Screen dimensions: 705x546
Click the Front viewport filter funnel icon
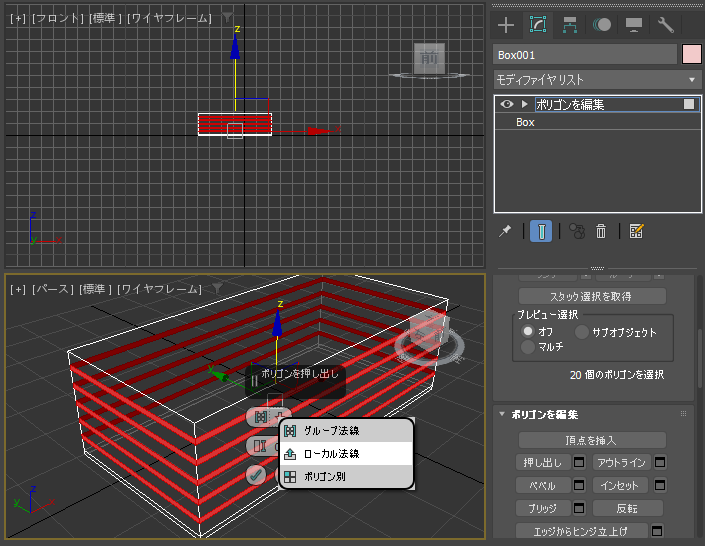click(227, 18)
